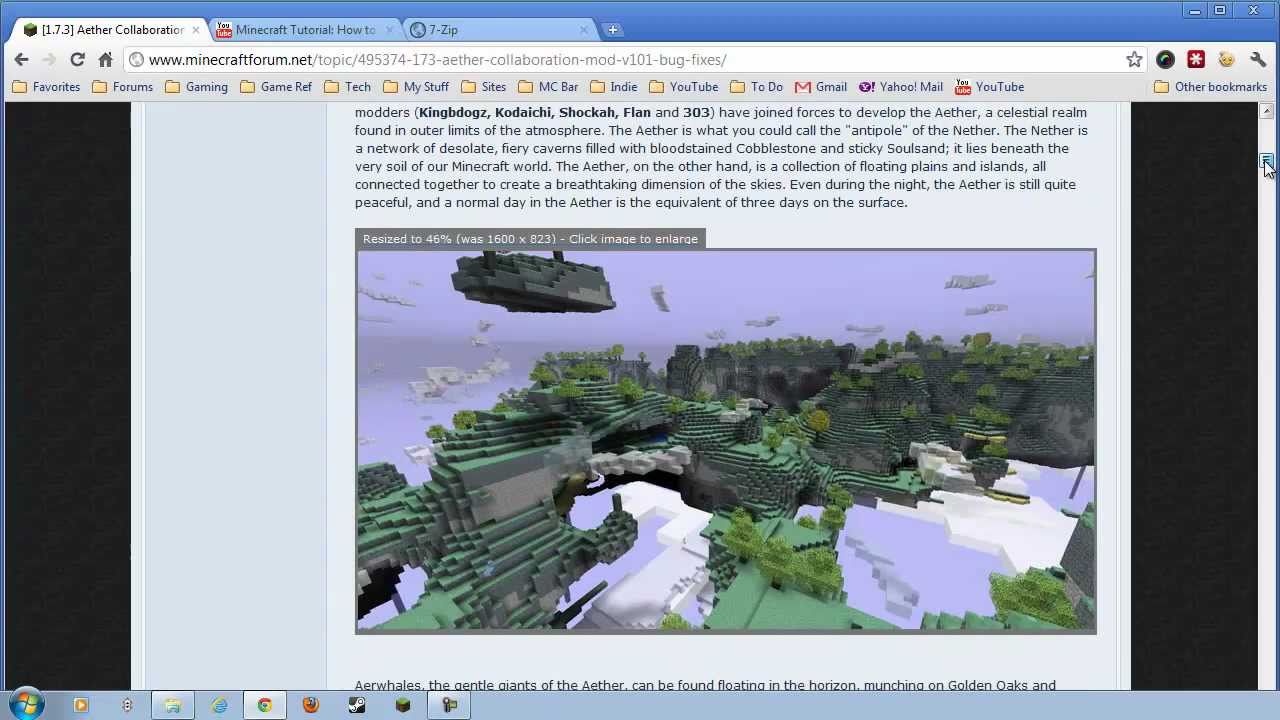Open the Indie bookmark folder

pyautogui.click(x=613, y=87)
